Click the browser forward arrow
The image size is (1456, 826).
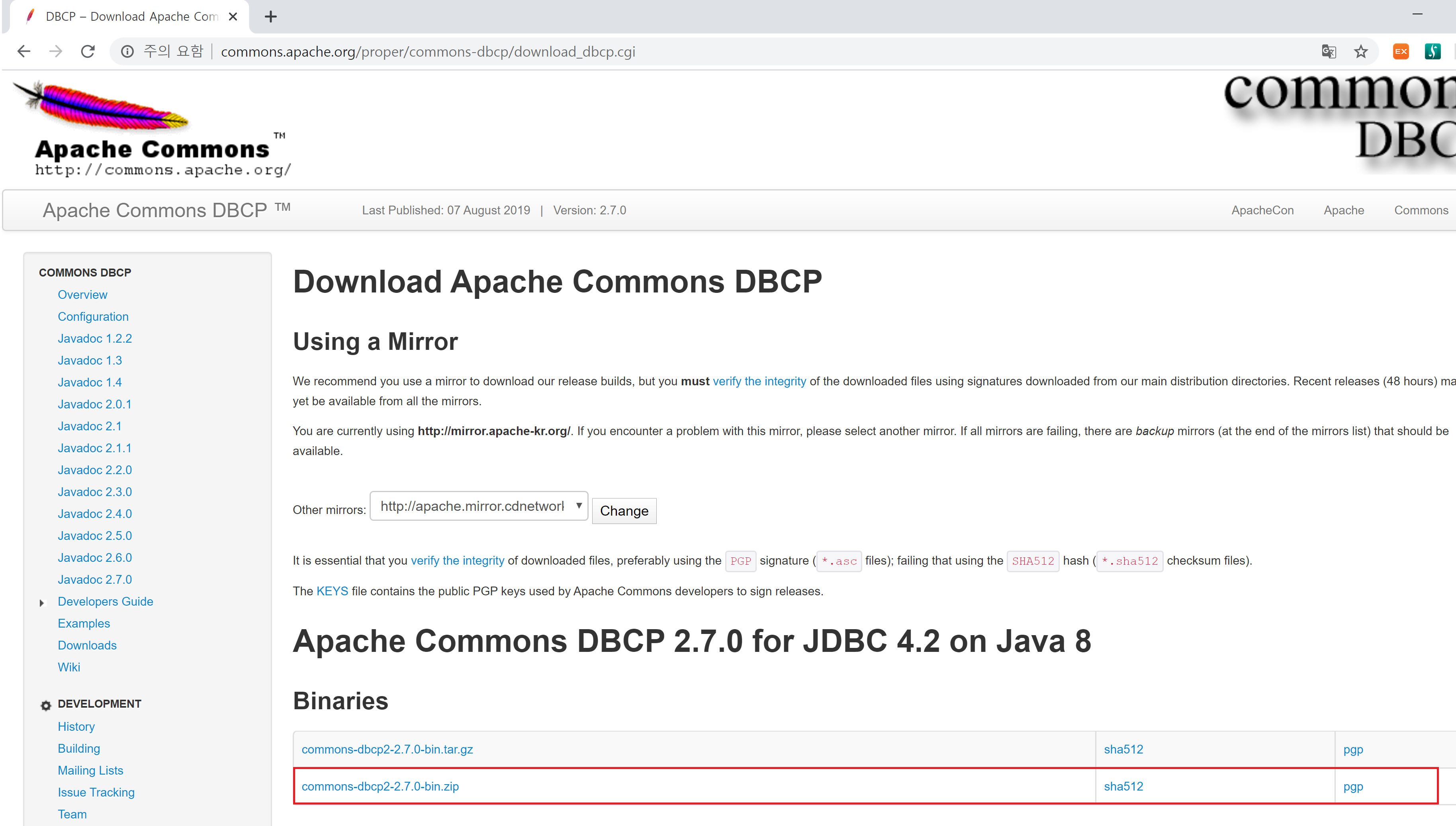click(x=56, y=52)
